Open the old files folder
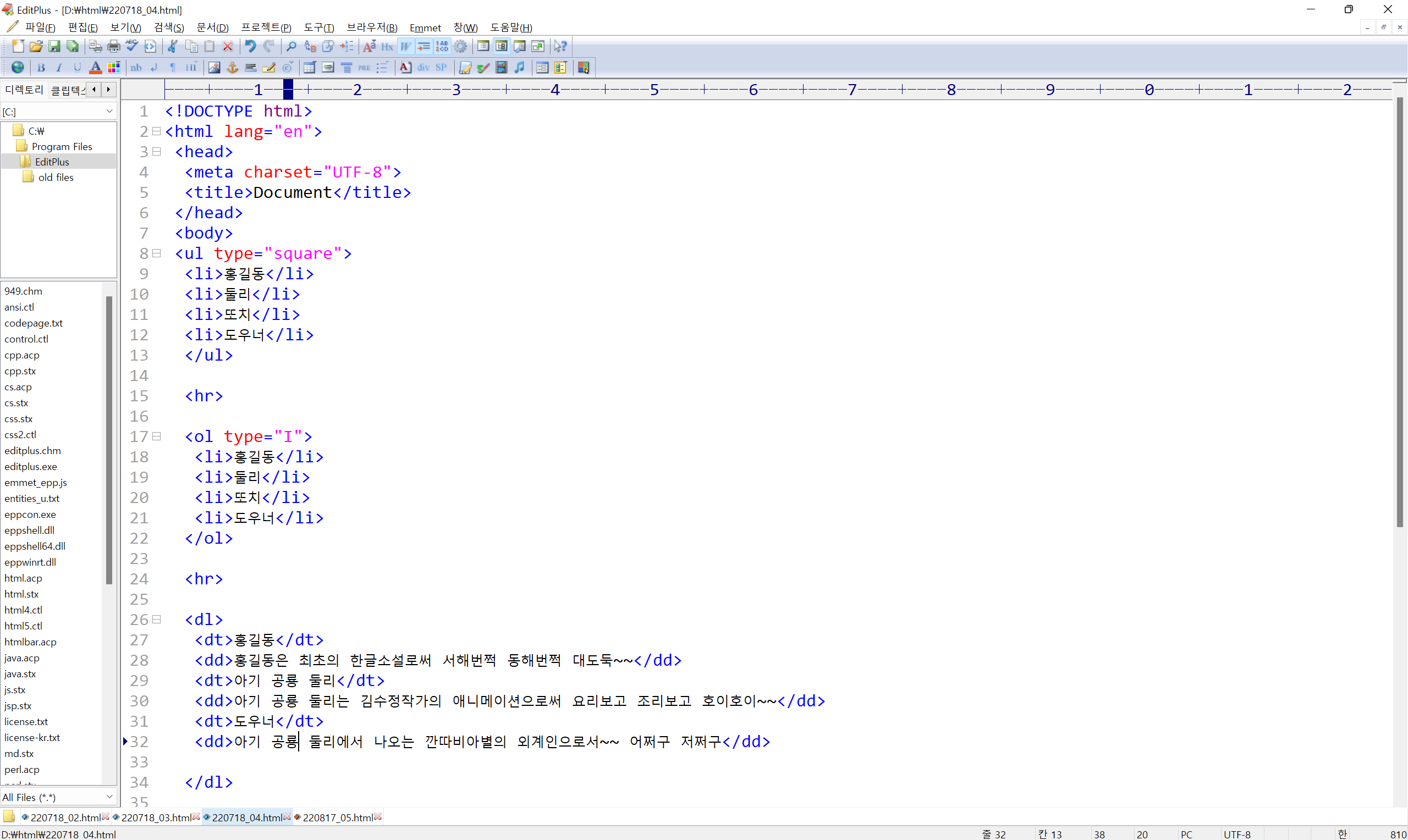 tap(56, 177)
